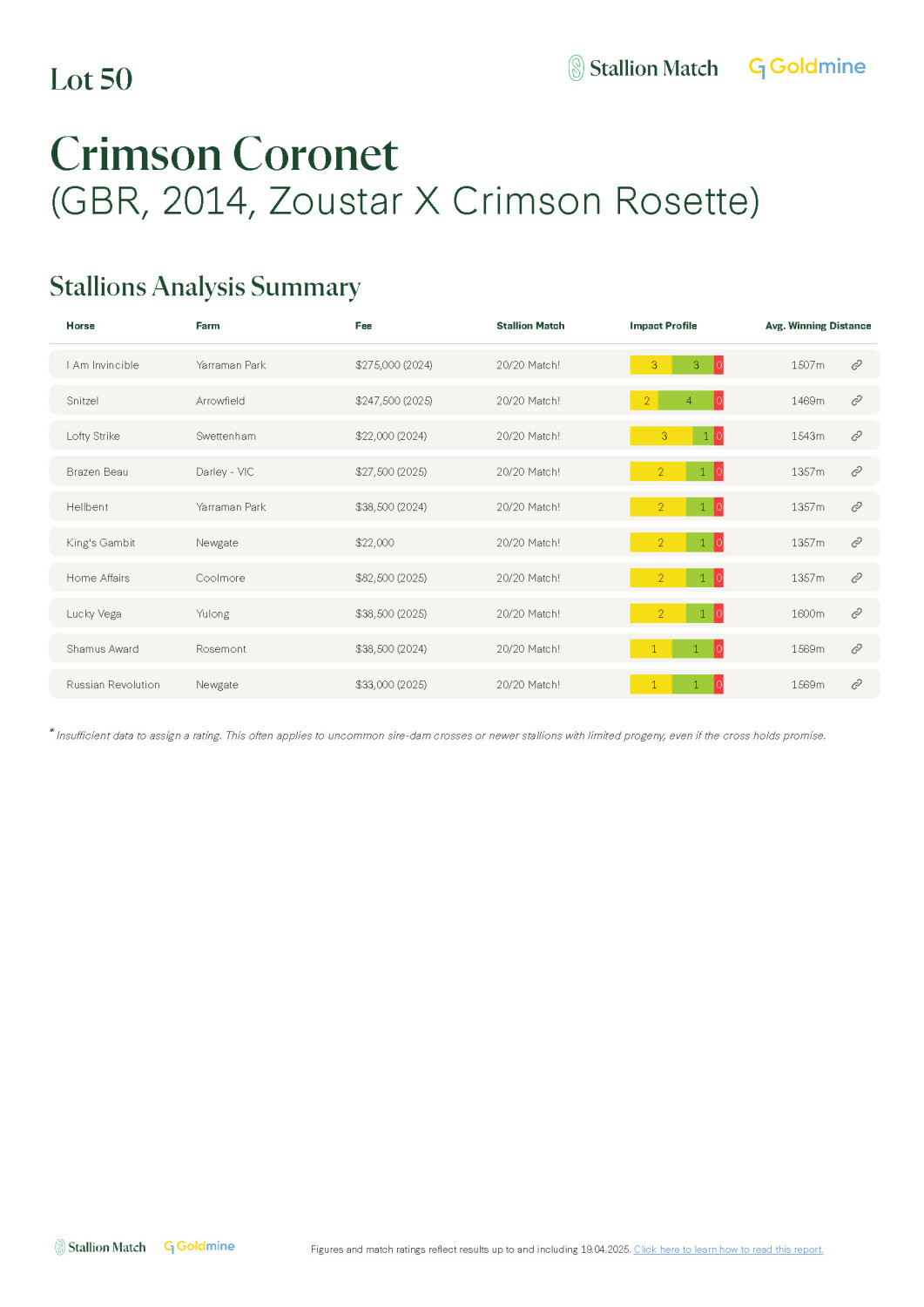Open King's Gambit link icon

(856, 542)
